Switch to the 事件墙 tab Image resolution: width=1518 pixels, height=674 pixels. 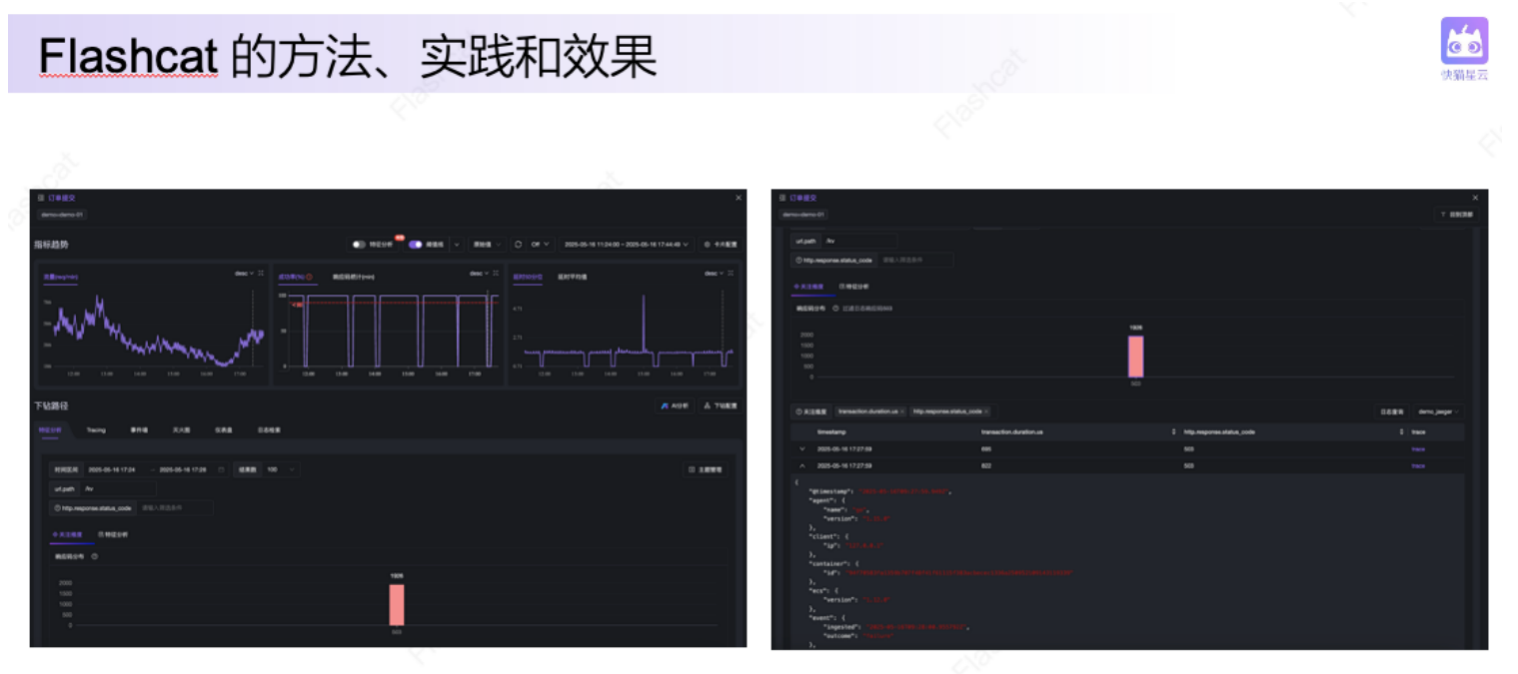click(x=139, y=430)
